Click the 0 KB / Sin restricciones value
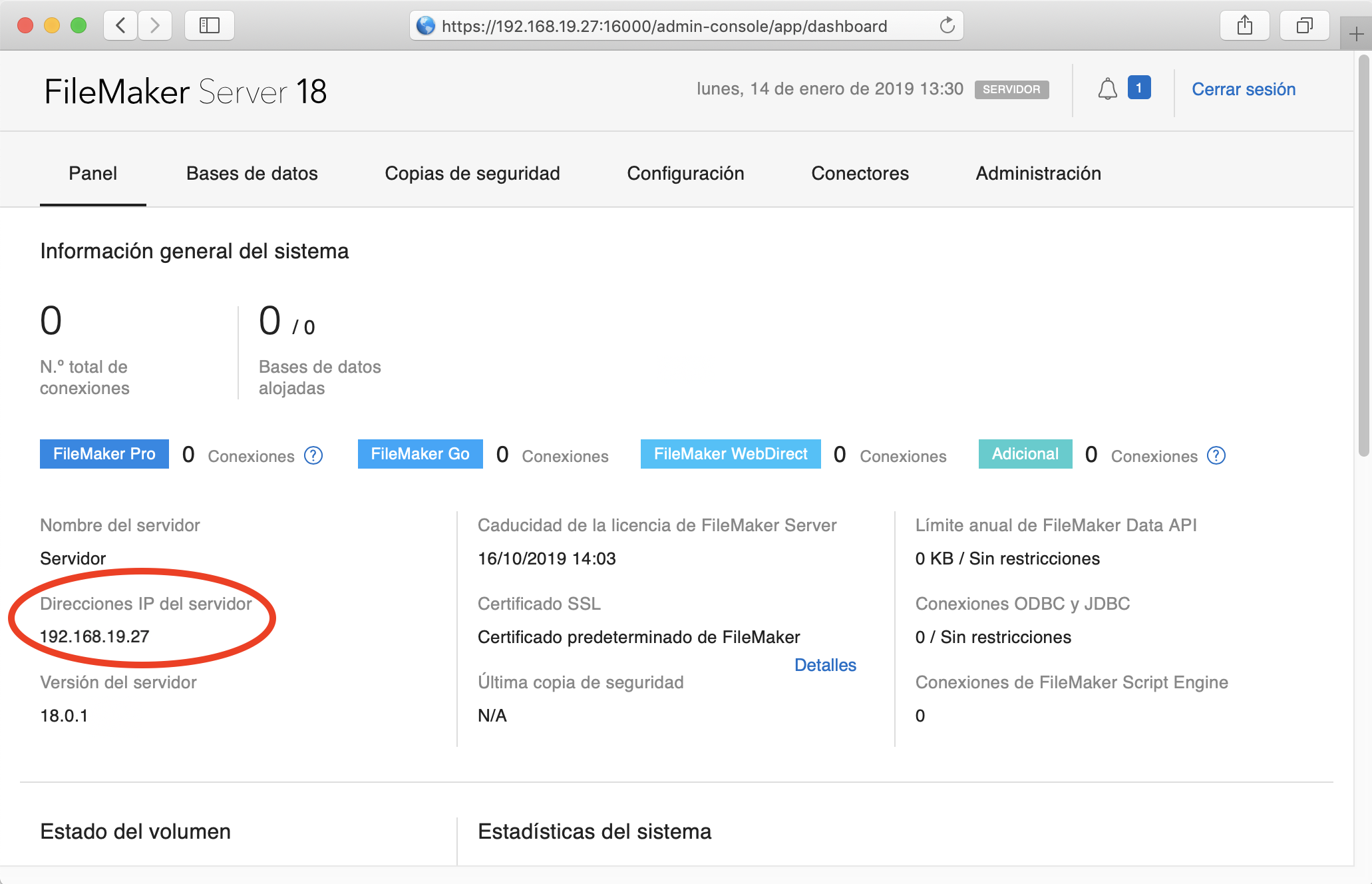This screenshot has height=884, width=1372. (x=1007, y=558)
